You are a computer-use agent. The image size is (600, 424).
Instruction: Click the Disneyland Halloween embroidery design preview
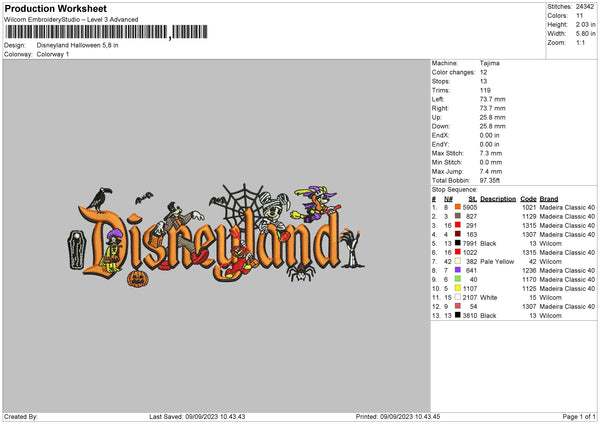click(x=216, y=236)
